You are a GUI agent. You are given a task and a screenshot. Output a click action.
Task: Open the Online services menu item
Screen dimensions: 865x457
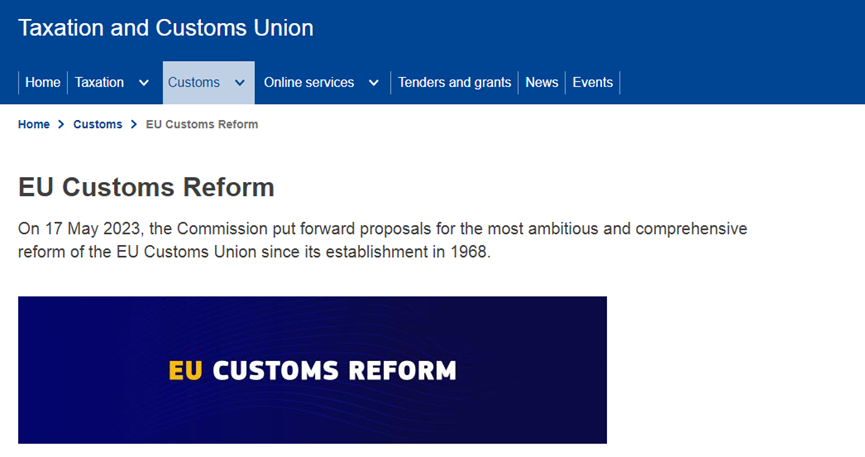tap(309, 82)
